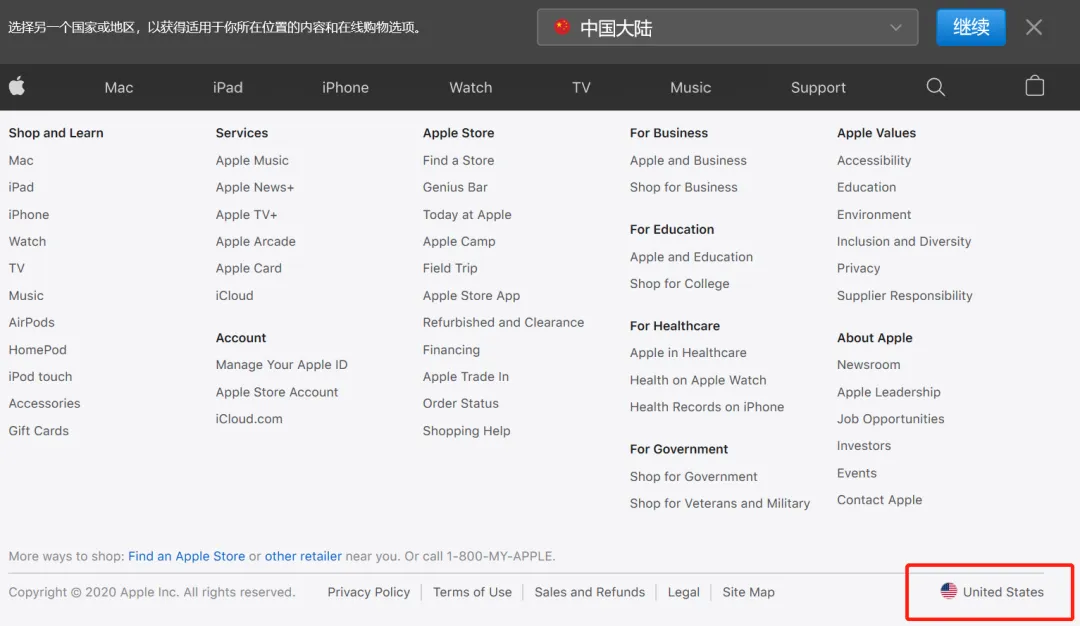Click Gift Cards under Shop and Learn

point(39,431)
